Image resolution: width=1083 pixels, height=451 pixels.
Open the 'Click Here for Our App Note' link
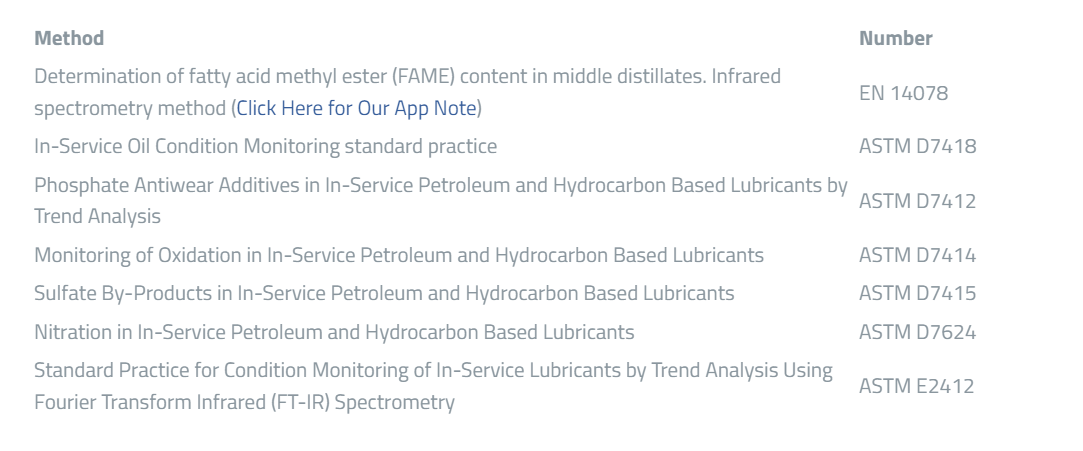[x=356, y=108]
